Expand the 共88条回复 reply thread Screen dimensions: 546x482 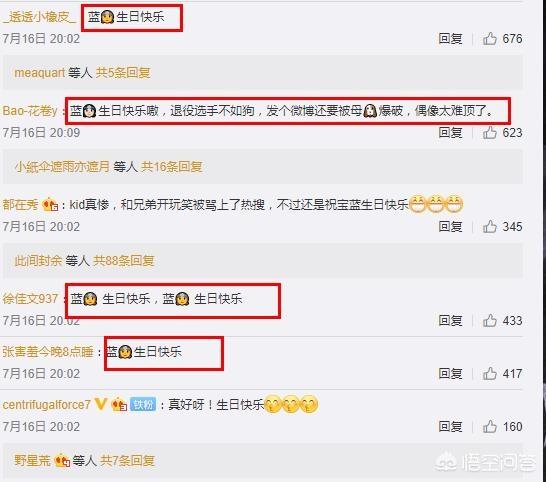click(124, 261)
